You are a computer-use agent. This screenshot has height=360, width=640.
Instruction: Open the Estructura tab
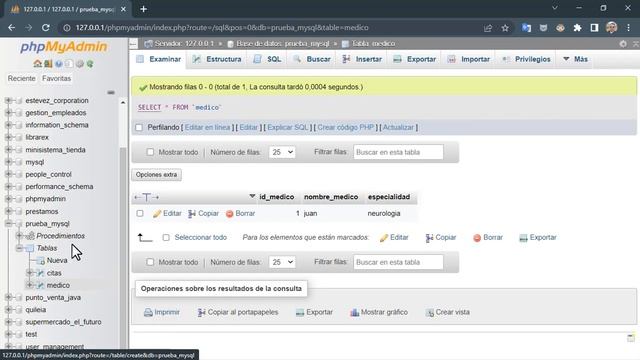click(217, 59)
